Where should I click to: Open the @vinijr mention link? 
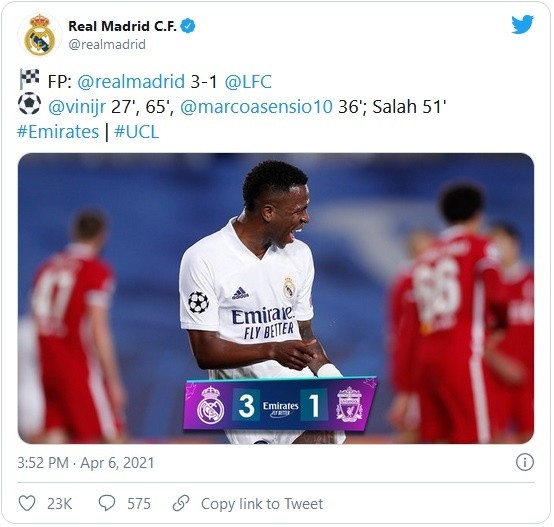tap(77, 107)
